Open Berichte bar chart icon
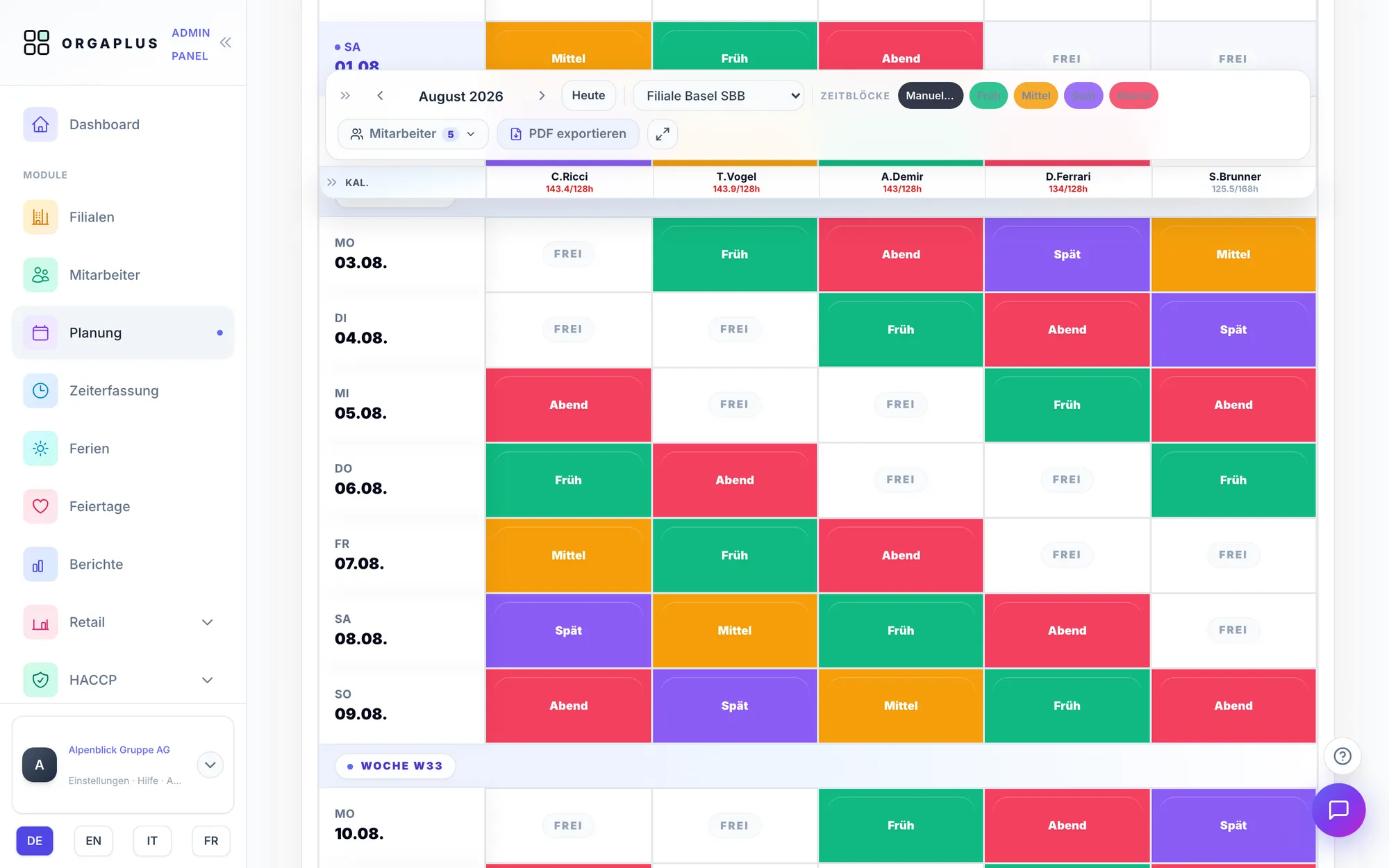1389x868 pixels. 40,565
